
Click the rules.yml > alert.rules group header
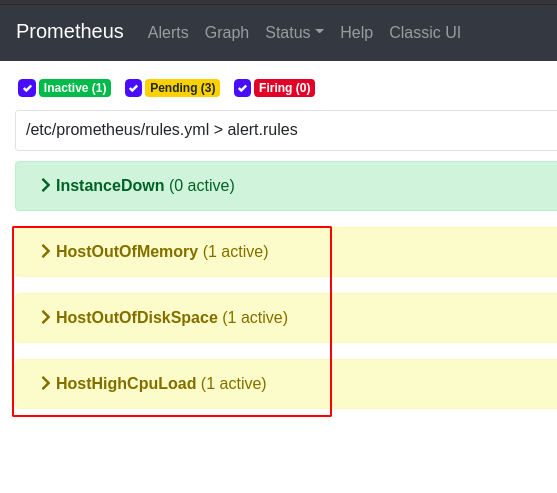pyautogui.click(x=286, y=130)
